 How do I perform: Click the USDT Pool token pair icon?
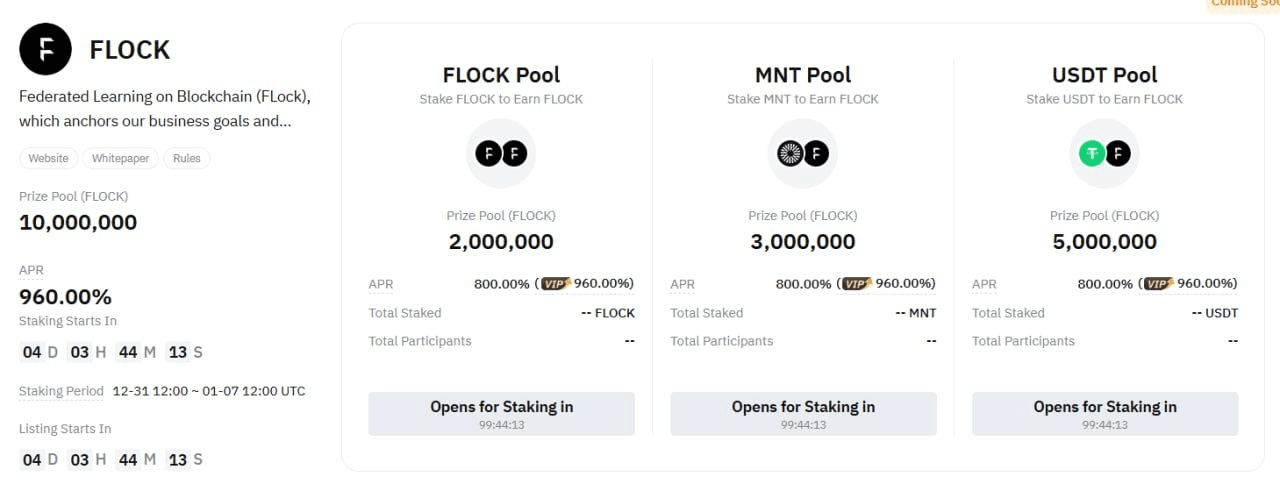pyautogui.click(x=1104, y=154)
